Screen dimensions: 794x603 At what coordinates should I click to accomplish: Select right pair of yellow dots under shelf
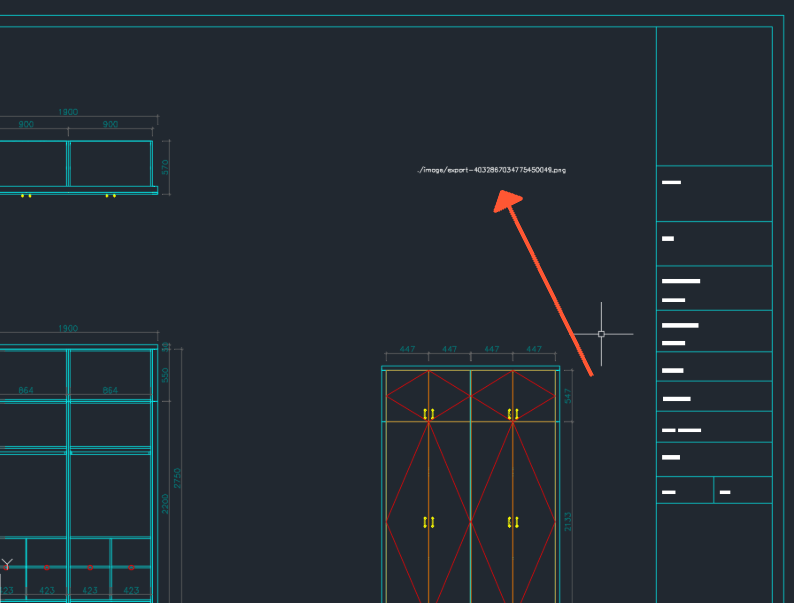pyautogui.click(x=111, y=196)
